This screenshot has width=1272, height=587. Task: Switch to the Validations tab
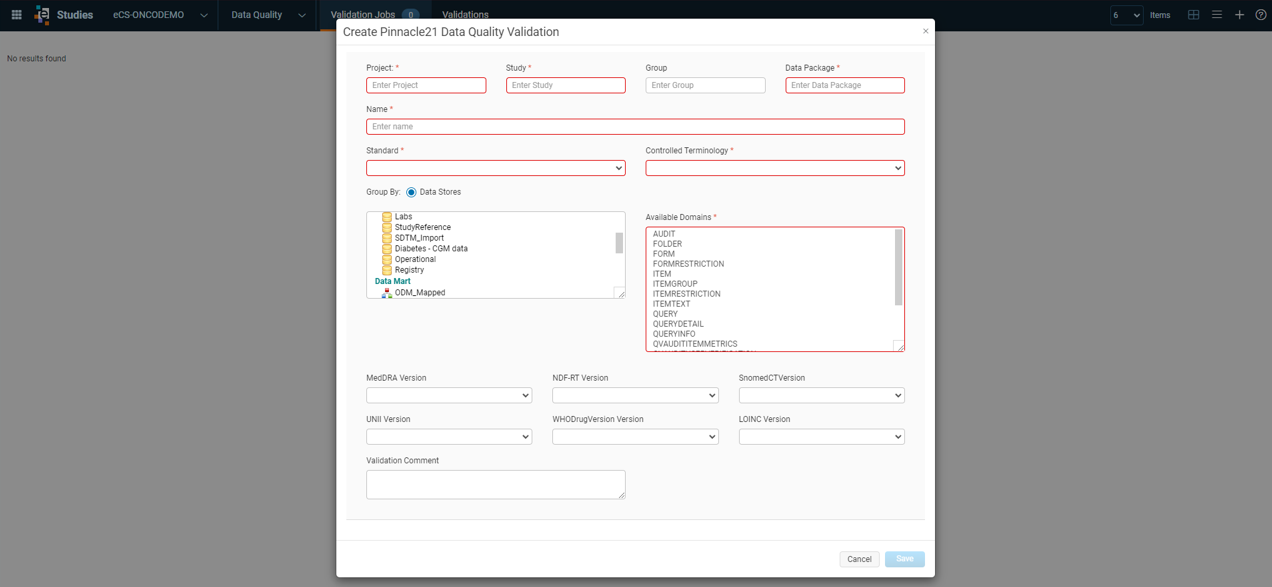pos(465,15)
